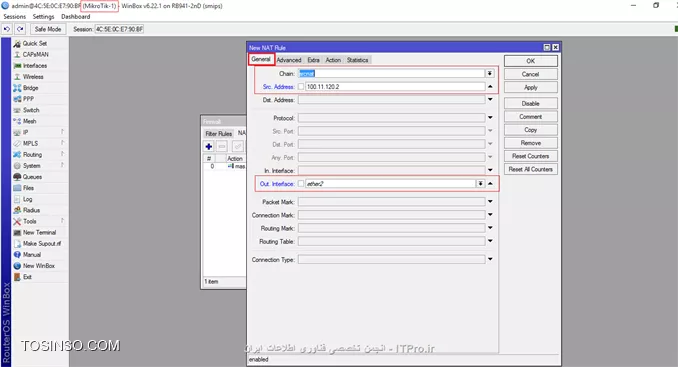The width and height of the screenshot is (678, 367).
Task: Toggle Src. Address invert checkbox
Action: click(x=301, y=87)
